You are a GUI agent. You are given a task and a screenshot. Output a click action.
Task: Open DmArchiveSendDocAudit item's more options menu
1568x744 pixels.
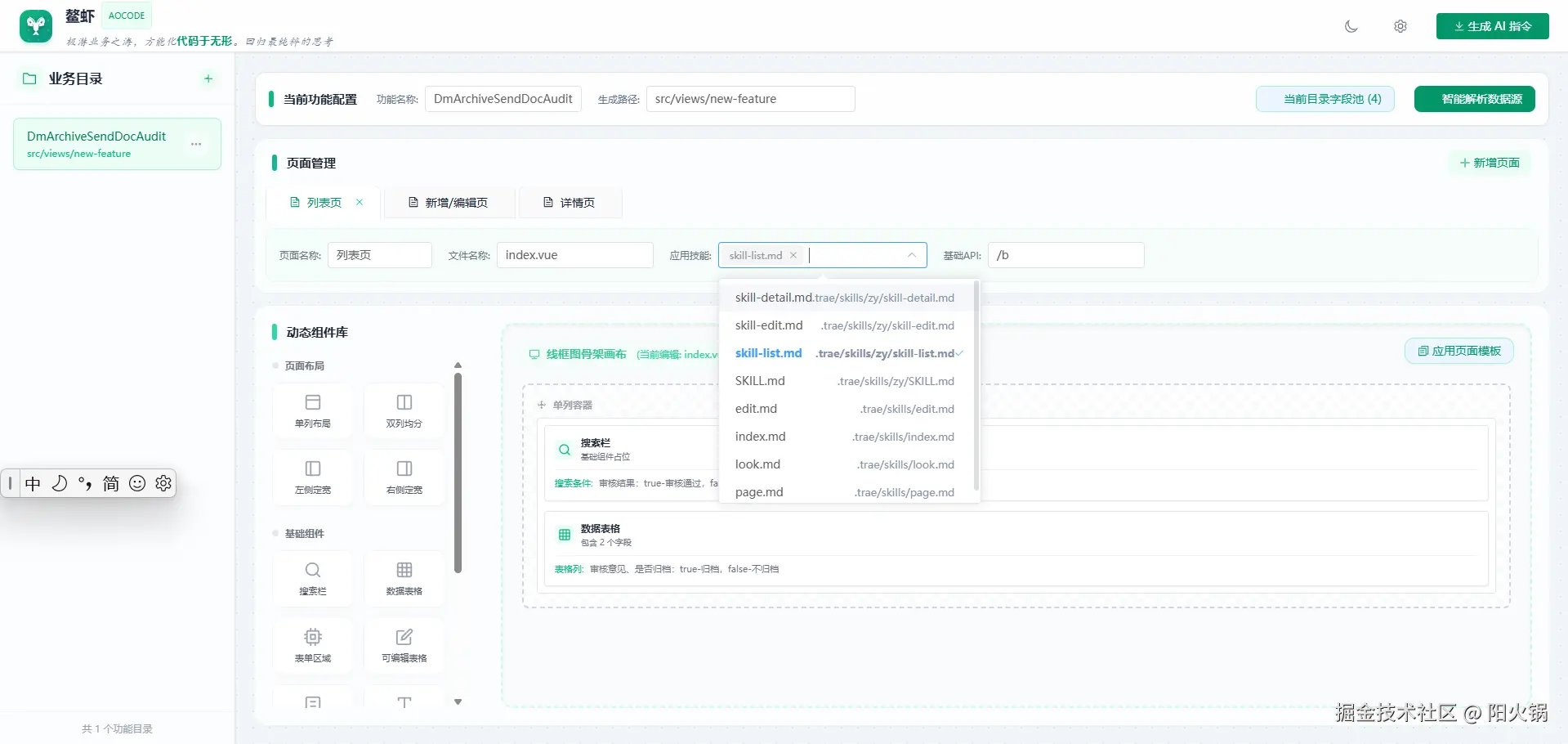pos(196,144)
